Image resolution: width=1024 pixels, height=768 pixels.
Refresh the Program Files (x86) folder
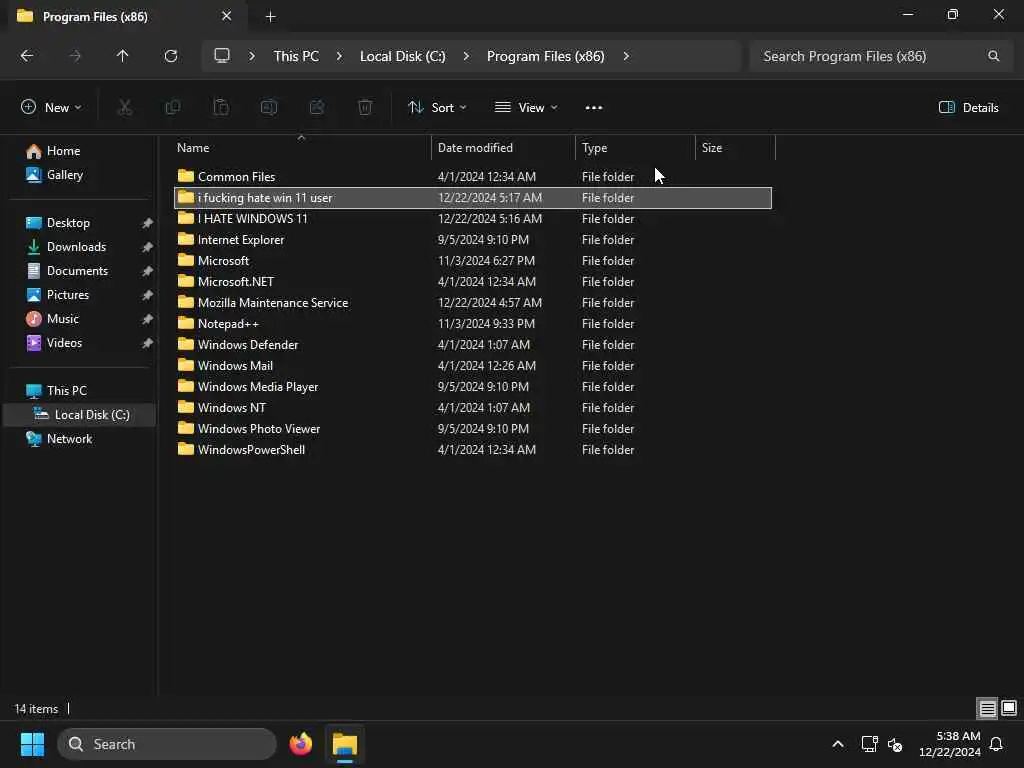click(170, 56)
